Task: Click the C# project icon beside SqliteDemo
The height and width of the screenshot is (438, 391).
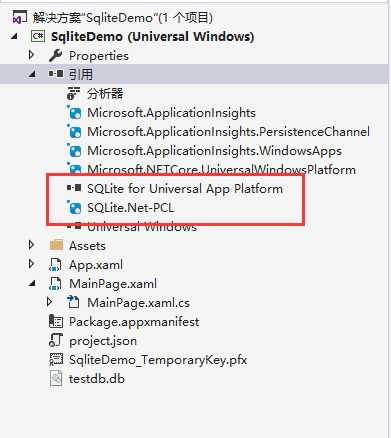Action: (x=38, y=36)
